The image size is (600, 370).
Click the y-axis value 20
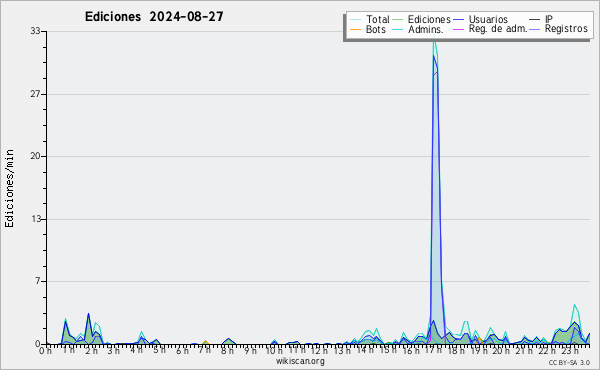(x=36, y=156)
